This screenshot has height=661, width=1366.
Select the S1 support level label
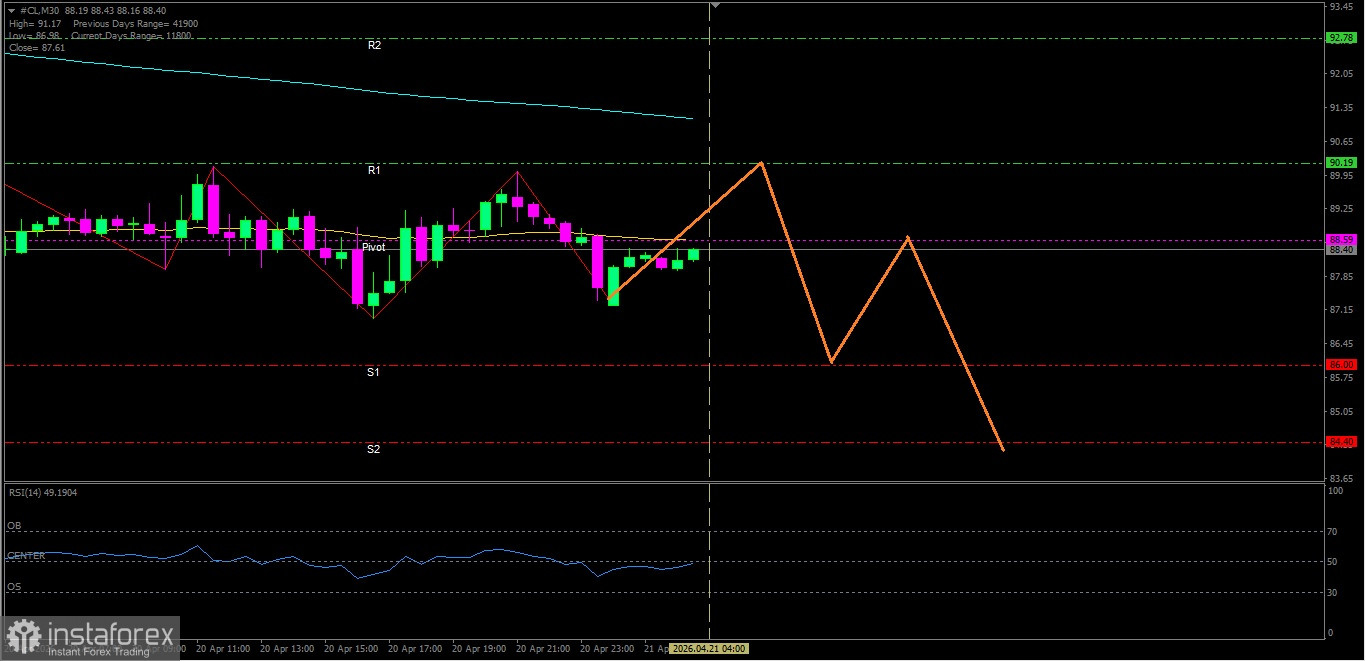click(x=373, y=372)
